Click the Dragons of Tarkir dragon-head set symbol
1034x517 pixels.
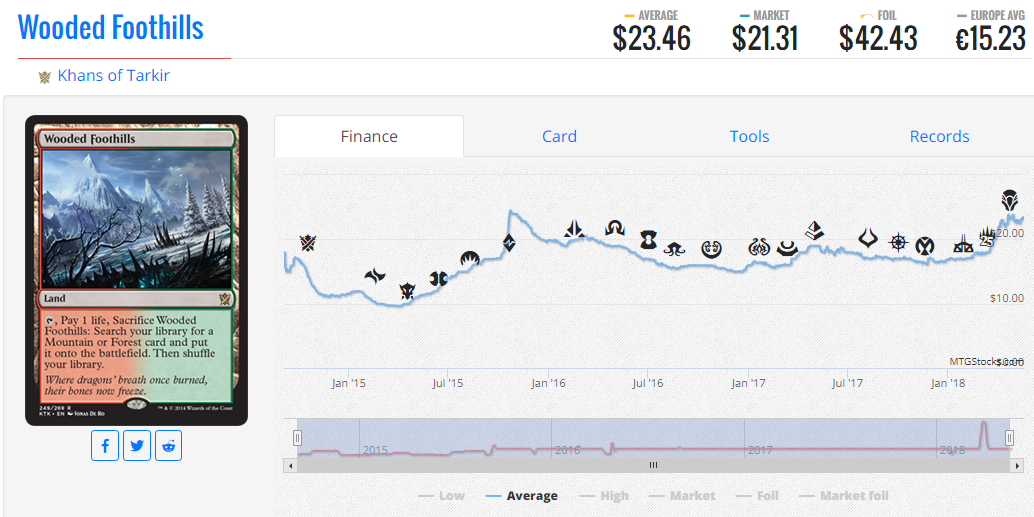(408, 291)
